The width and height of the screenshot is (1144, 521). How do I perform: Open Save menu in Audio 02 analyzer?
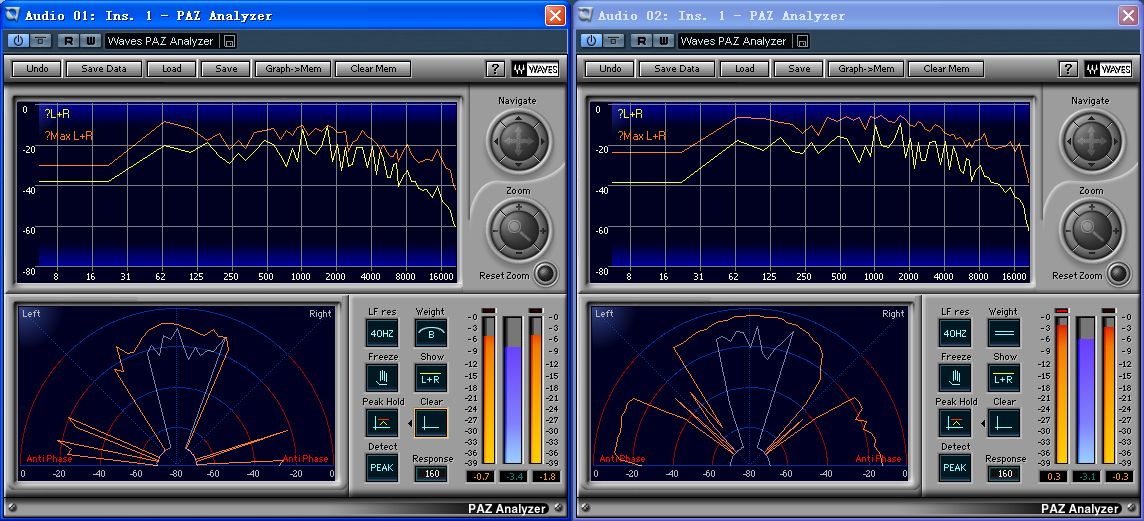pyautogui.click(x=799, y=69)
